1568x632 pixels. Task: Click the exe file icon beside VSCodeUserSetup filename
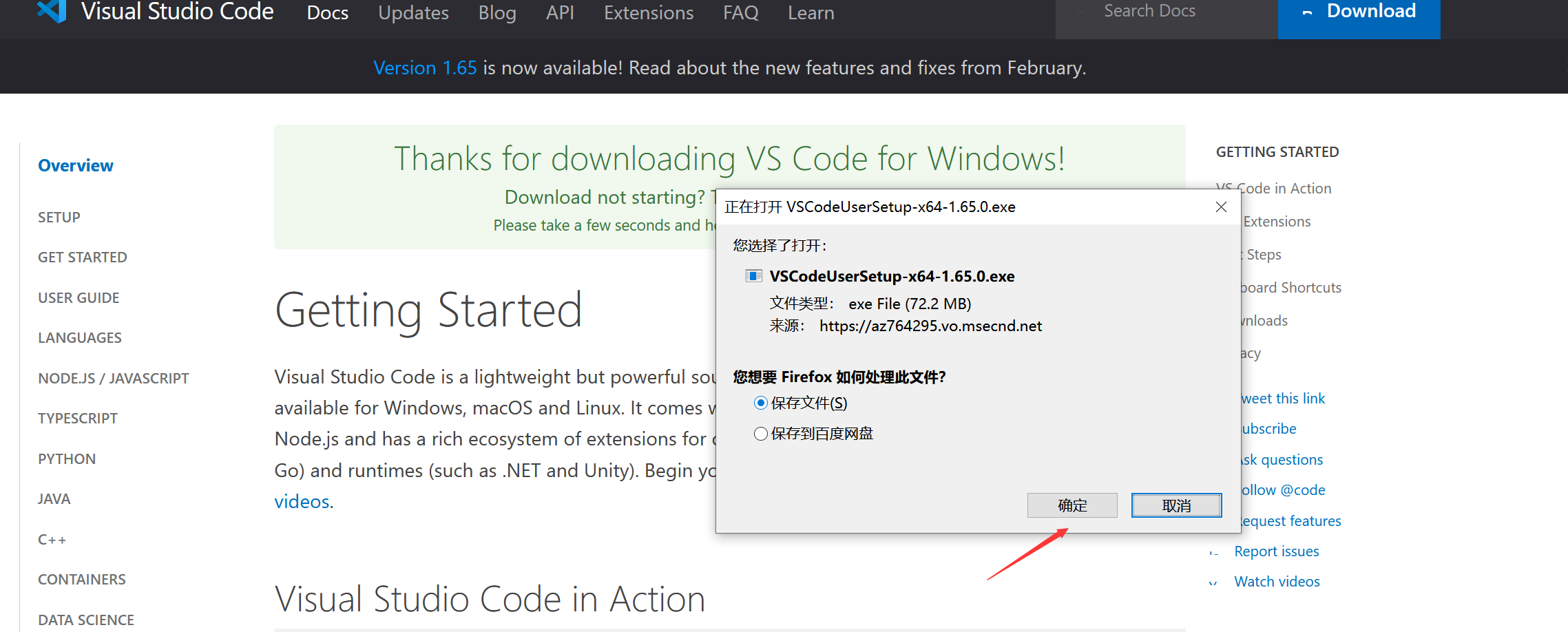(x=755, y=276)
